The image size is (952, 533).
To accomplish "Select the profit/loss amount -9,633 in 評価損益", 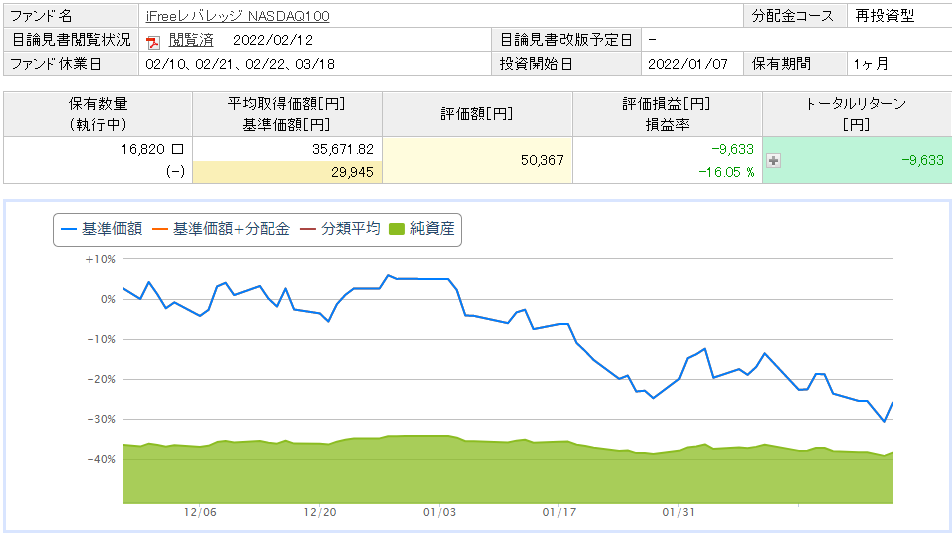I will 732,149.
